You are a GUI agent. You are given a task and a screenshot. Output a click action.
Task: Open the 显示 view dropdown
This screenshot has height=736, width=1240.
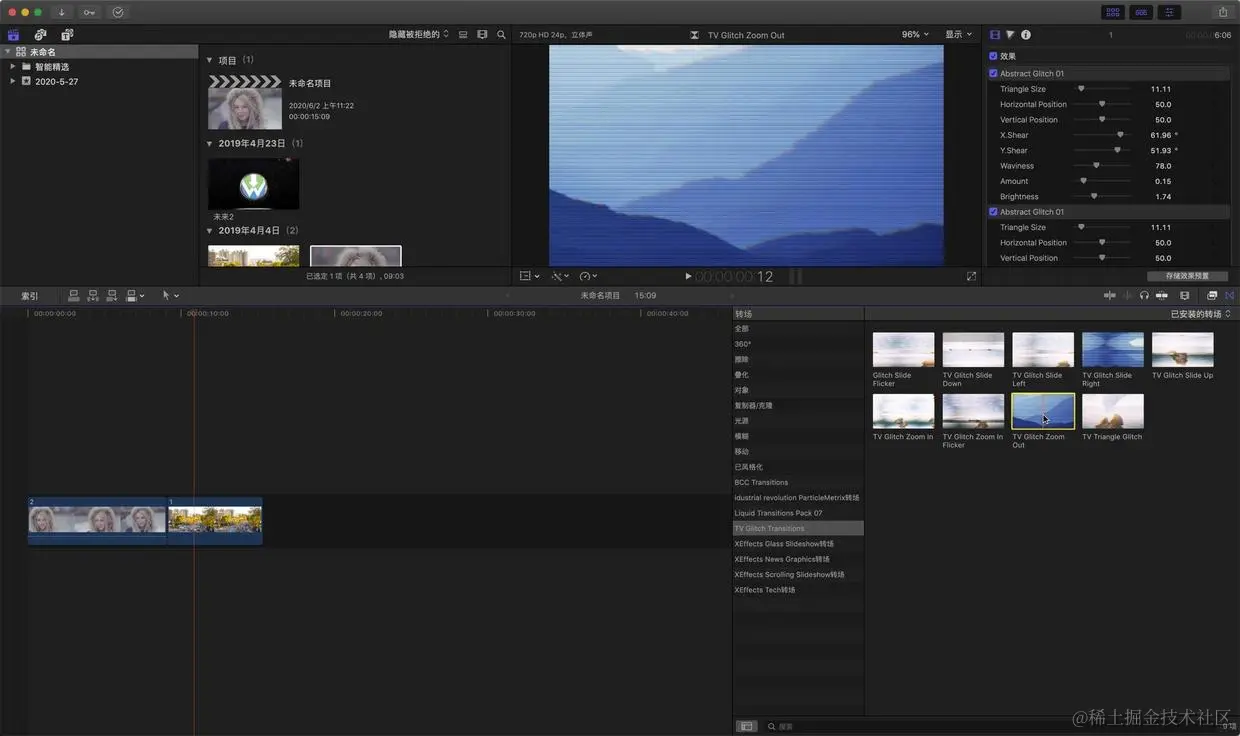[959, 34]
